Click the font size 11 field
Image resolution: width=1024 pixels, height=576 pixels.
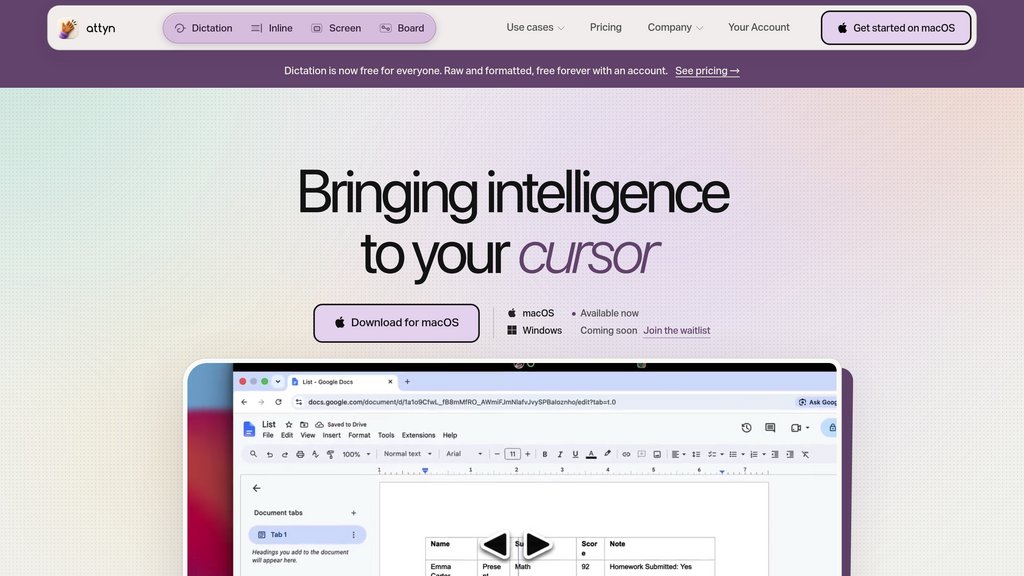(513, 454)
